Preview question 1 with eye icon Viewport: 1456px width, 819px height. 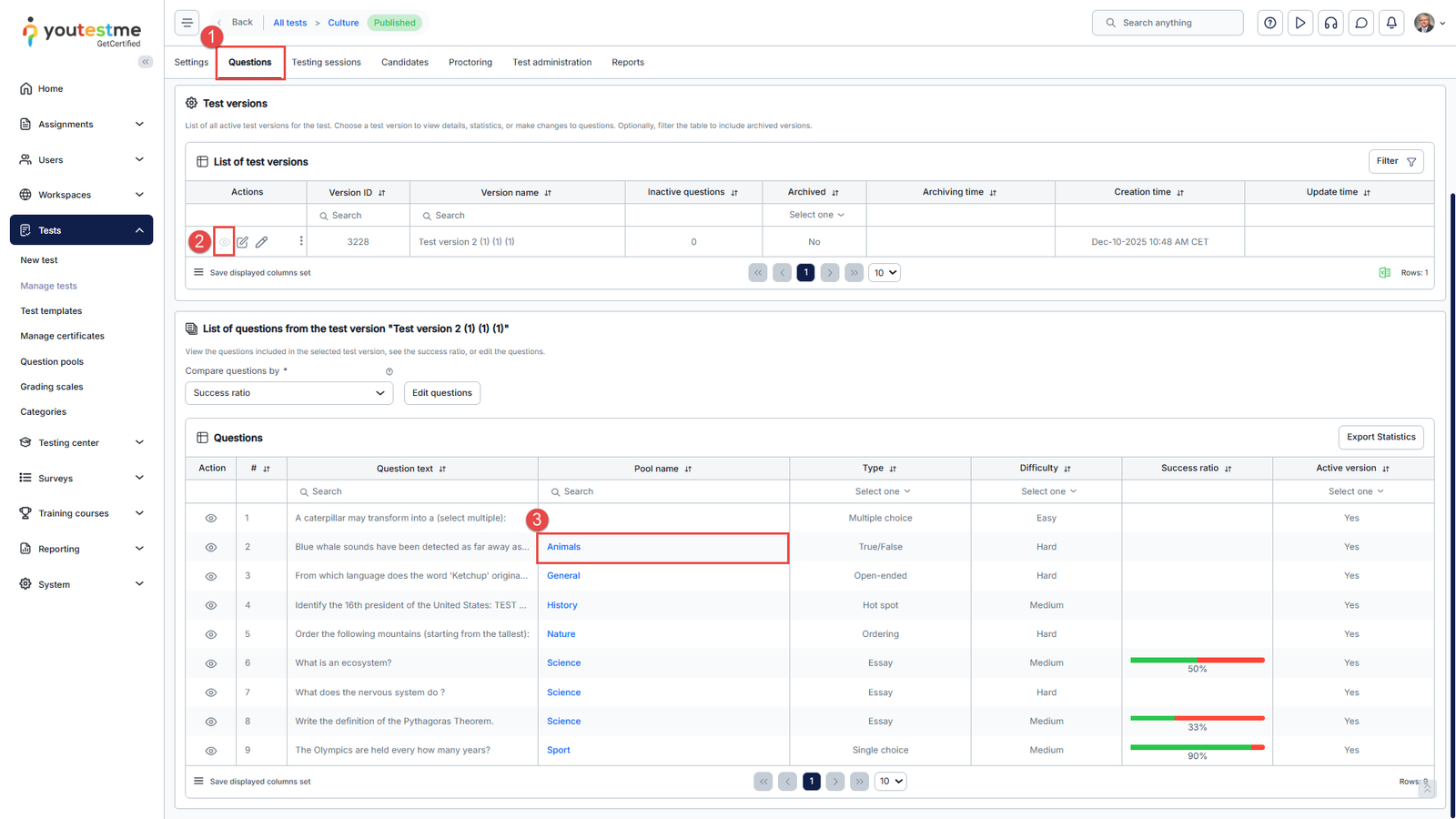point(211,519)
